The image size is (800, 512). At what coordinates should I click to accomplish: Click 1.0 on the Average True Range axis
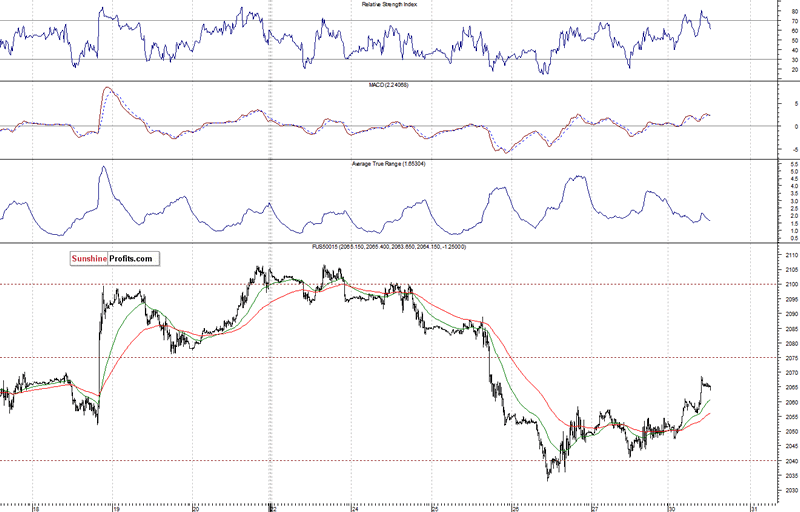point(794,231)
